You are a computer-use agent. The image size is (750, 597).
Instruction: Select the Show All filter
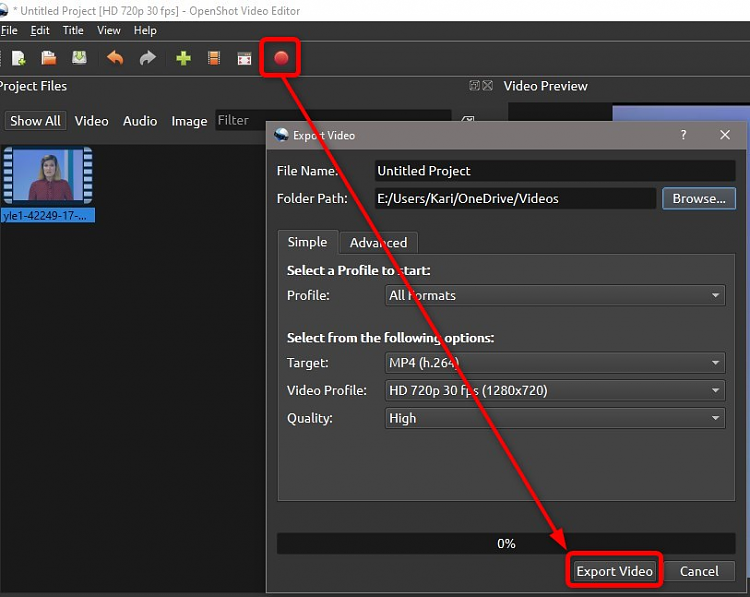pos(35,121)
